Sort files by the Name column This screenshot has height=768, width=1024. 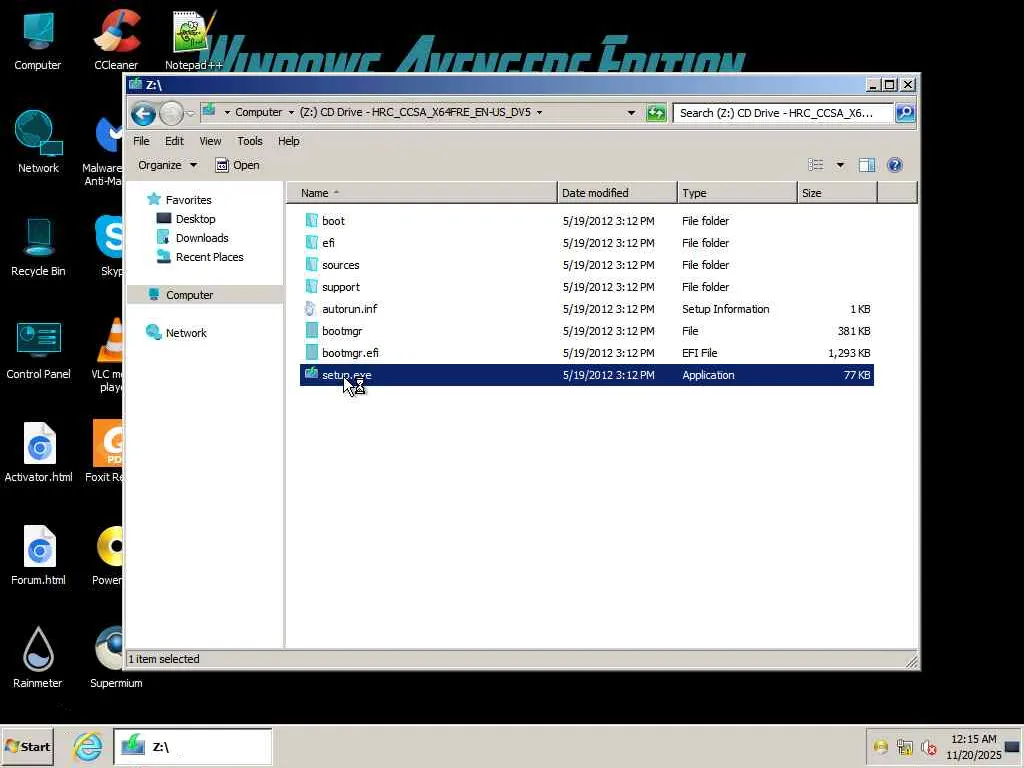[x=422, y=193]
